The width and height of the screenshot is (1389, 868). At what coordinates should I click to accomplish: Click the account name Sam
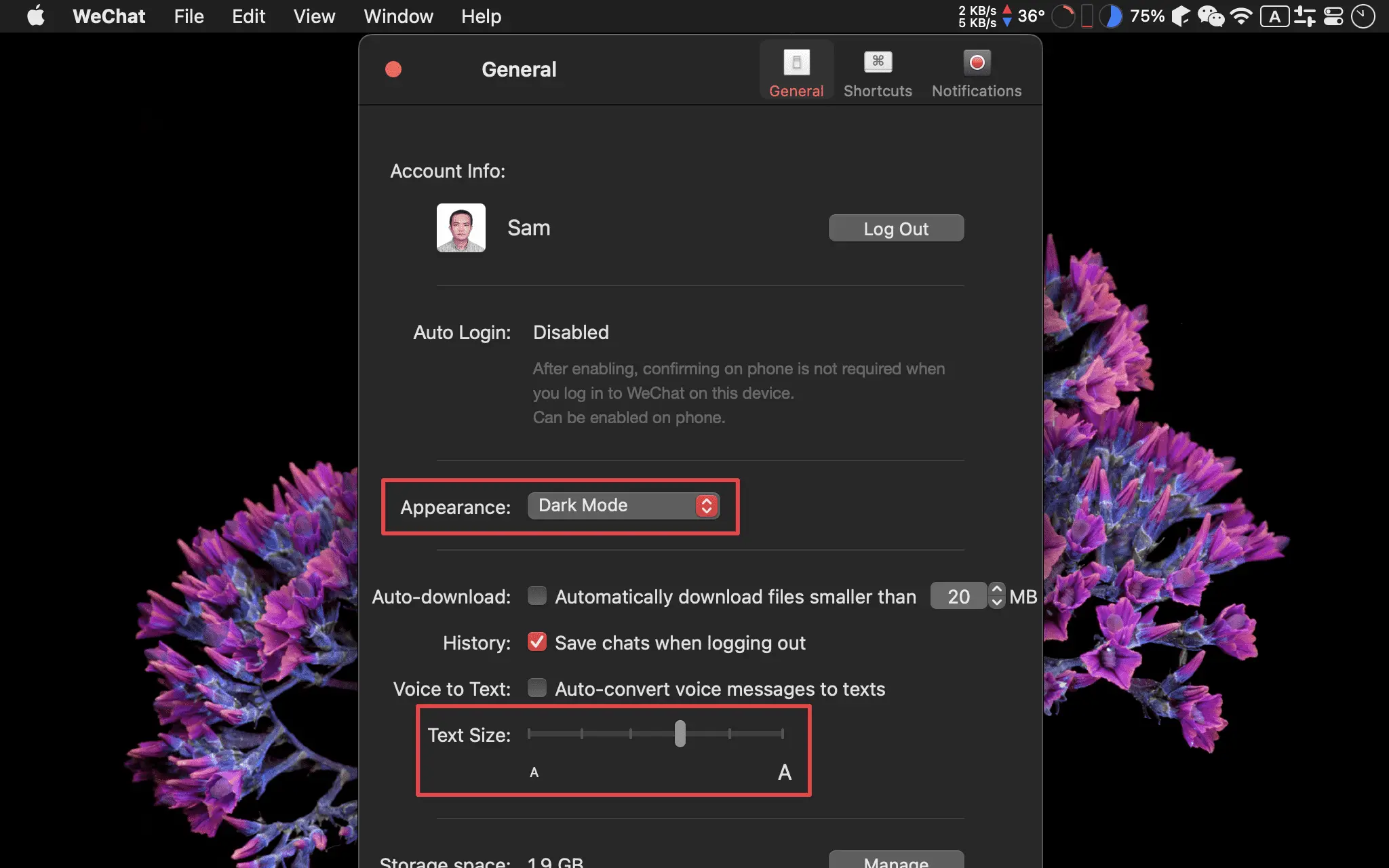529,228
